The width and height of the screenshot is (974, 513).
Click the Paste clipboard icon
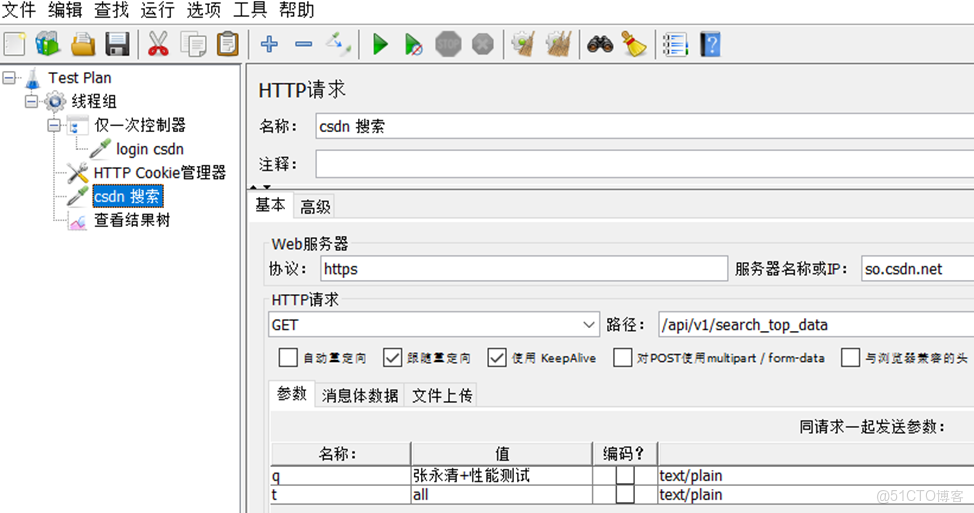point(228,44)
